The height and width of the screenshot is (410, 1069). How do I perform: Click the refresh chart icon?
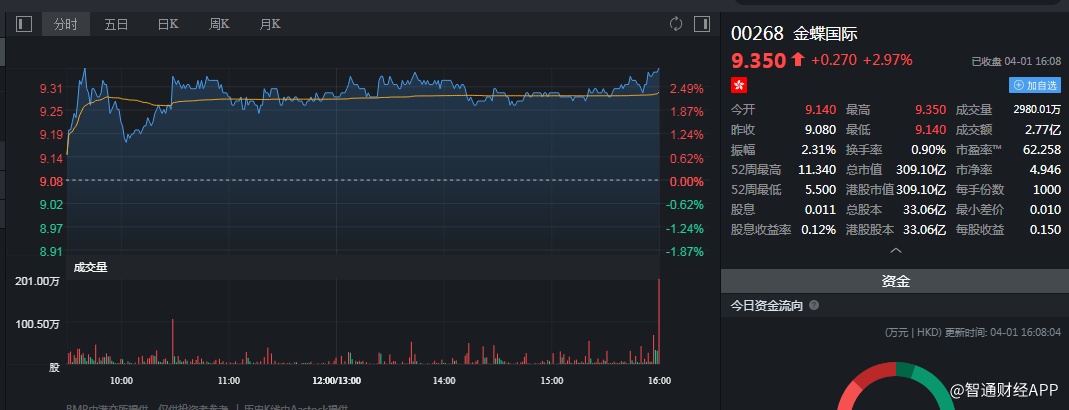pos(676,24)
